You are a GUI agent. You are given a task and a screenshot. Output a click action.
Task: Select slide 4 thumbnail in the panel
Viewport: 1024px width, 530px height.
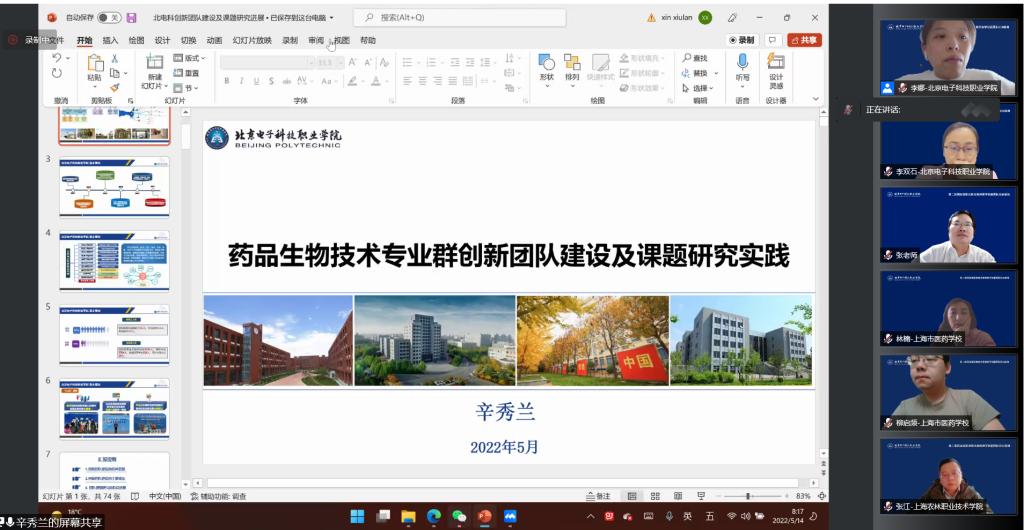click(x=114, y=260)
